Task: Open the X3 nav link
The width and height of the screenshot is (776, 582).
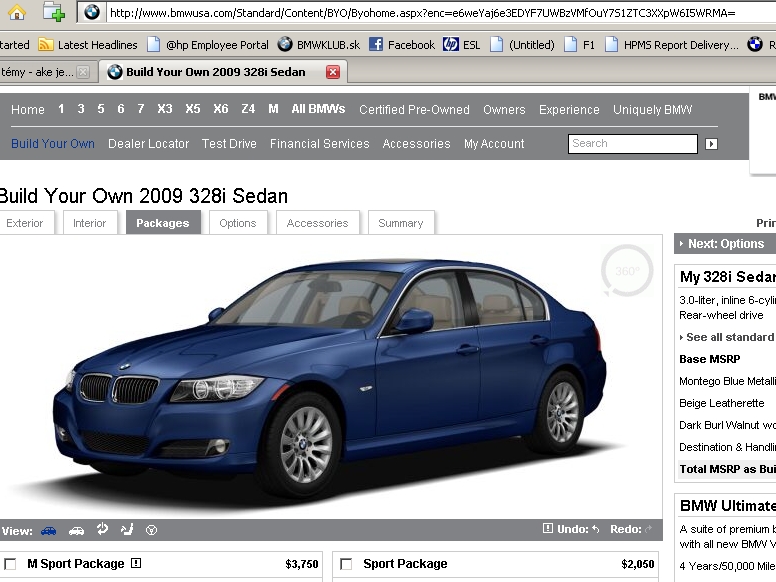Action: pyautogui.click(x=165, y=108)
